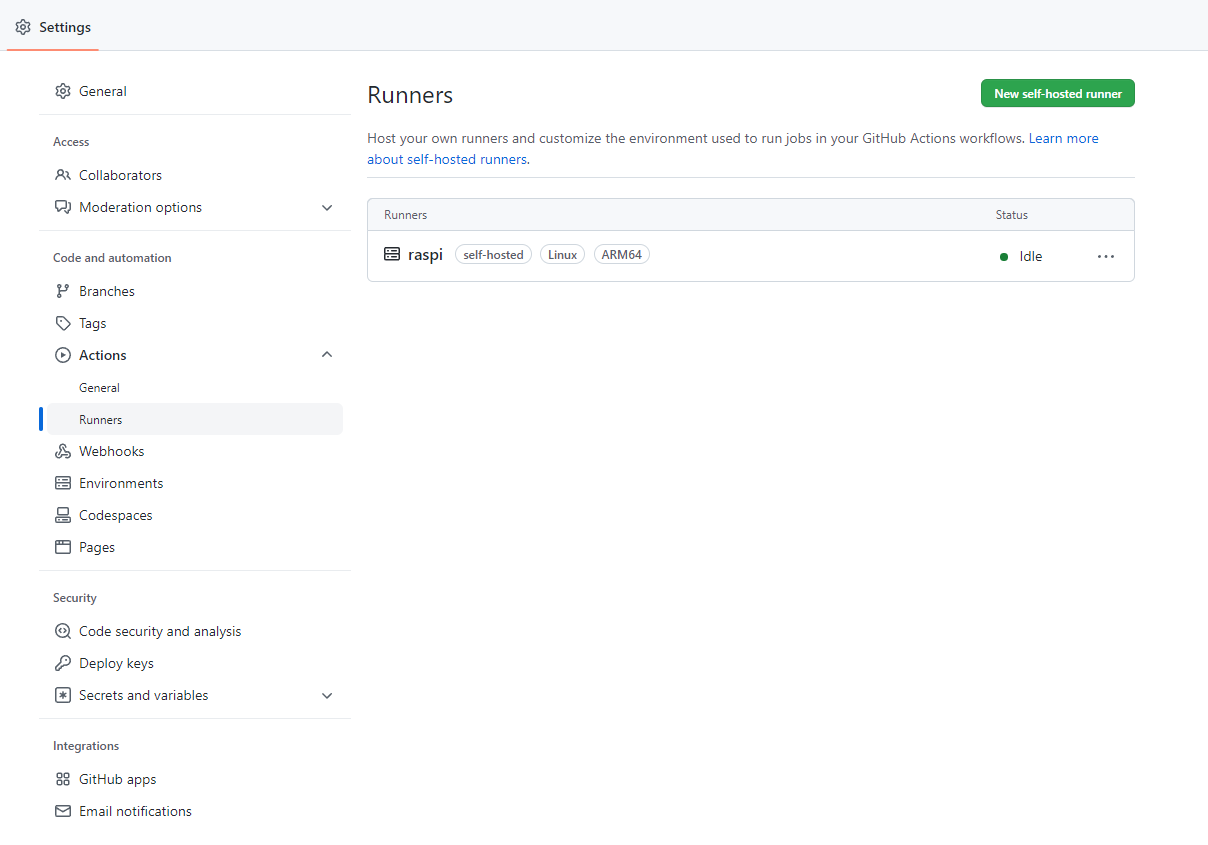Click the Deploy keys key icon
1208x845 pixels.
pos(63,663)
